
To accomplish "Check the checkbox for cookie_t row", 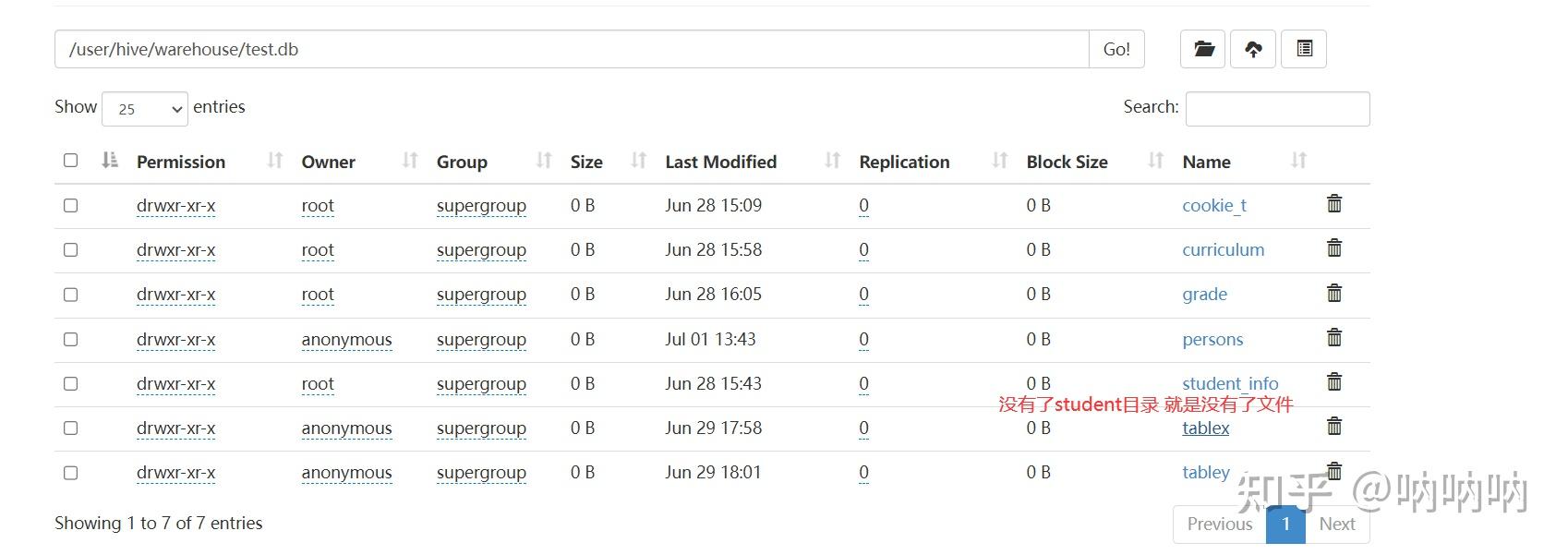I will coord(70,205).
